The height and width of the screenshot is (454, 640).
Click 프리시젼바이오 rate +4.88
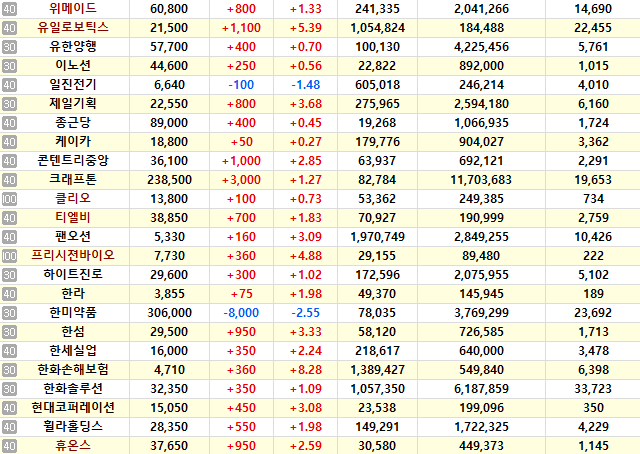click(306, 256)
